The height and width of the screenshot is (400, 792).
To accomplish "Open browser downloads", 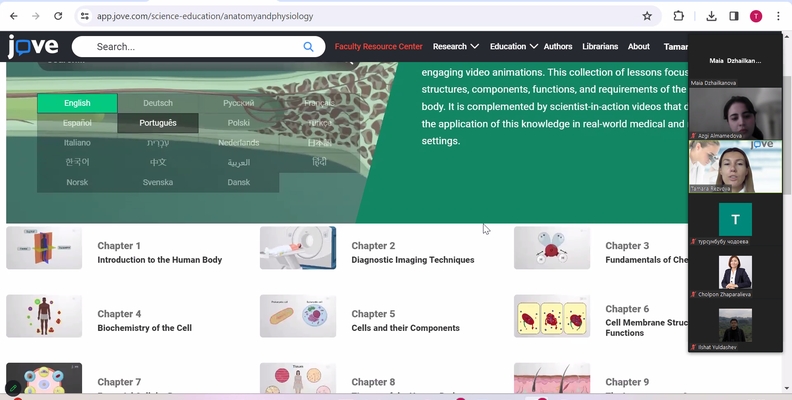I will (x=711, y=16).
